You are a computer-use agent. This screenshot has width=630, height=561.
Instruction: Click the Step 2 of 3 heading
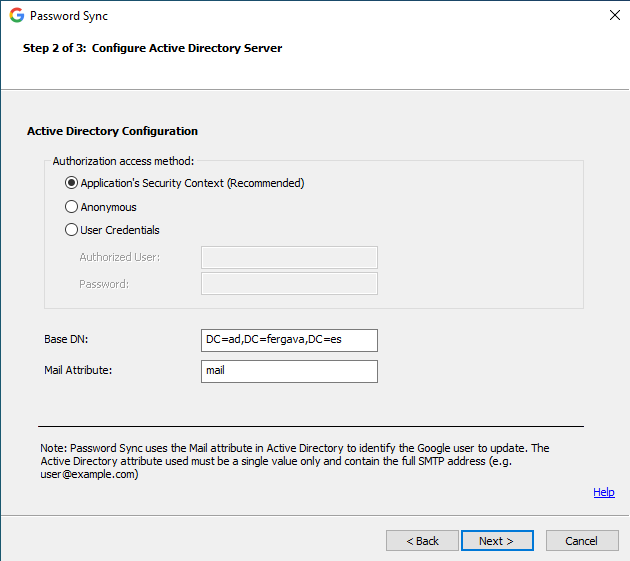[x=152, y=48]
